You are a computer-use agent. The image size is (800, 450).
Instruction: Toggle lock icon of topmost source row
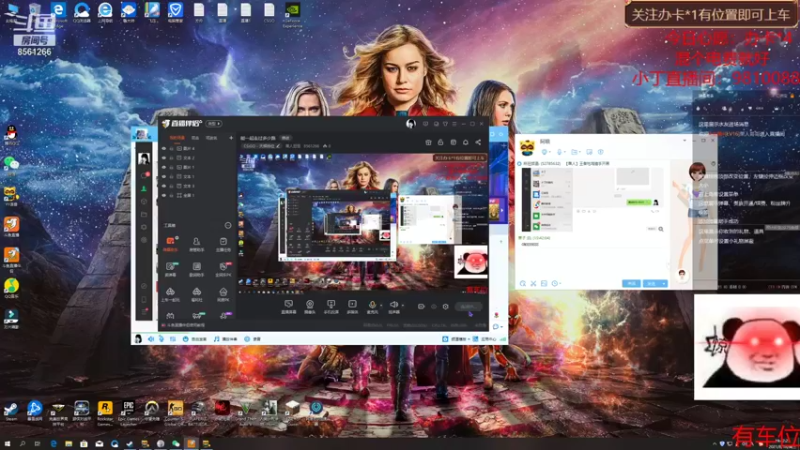tap(171, 148)
